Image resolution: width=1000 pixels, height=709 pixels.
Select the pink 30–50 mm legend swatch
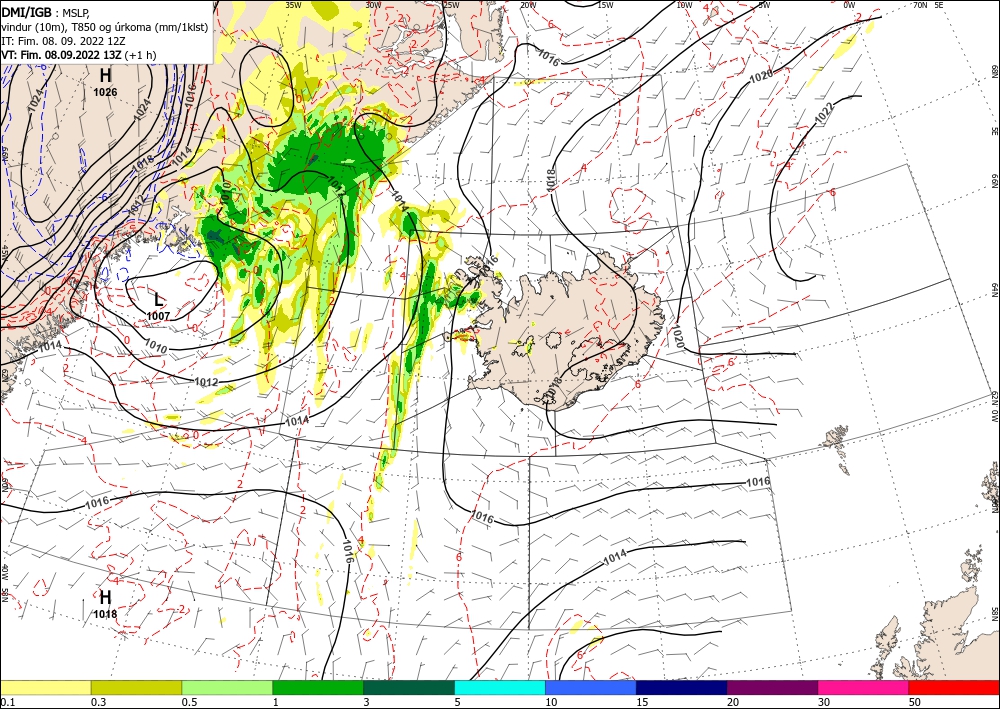click(x=864, y=687)
